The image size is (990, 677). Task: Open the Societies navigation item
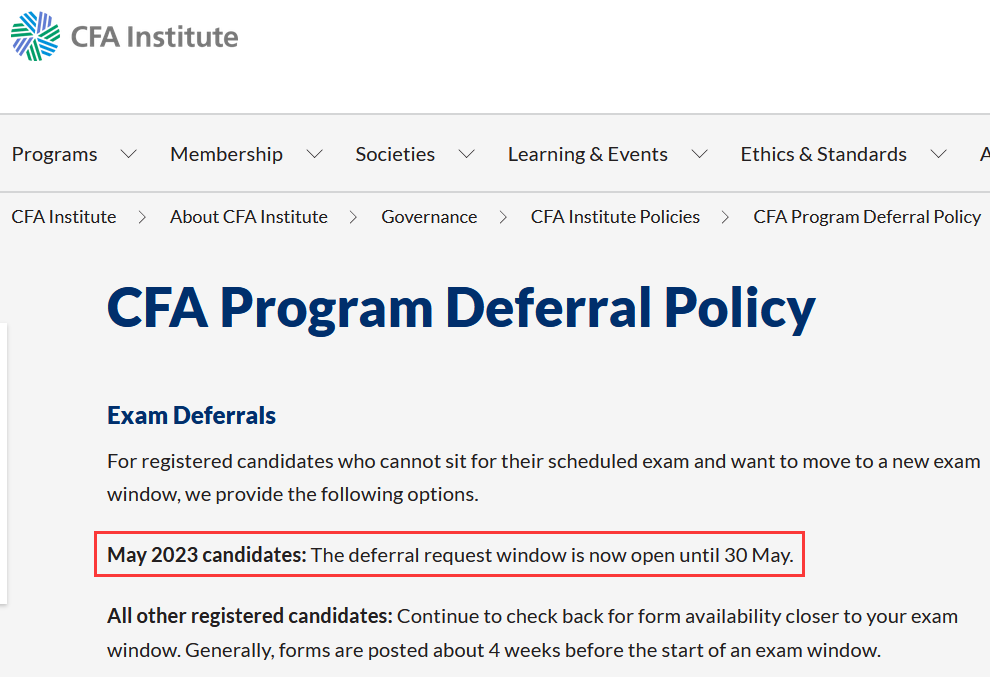click(x=395, y=154)
